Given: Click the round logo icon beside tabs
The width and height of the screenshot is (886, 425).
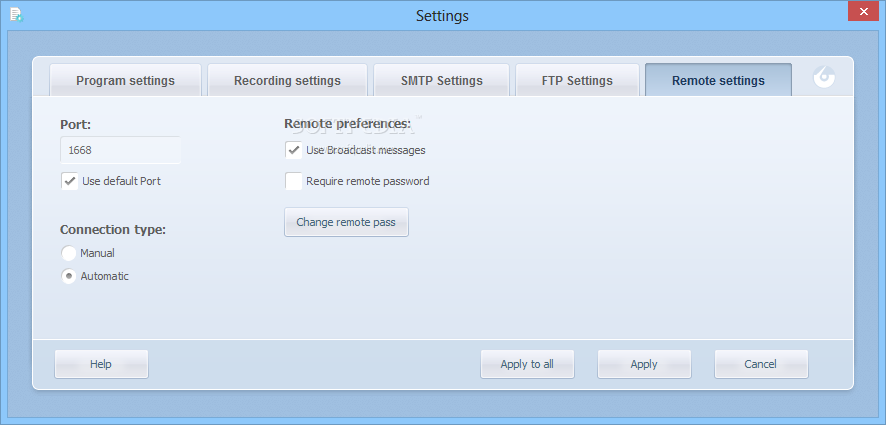Looking at the screenshot, I should pos(824,77).
